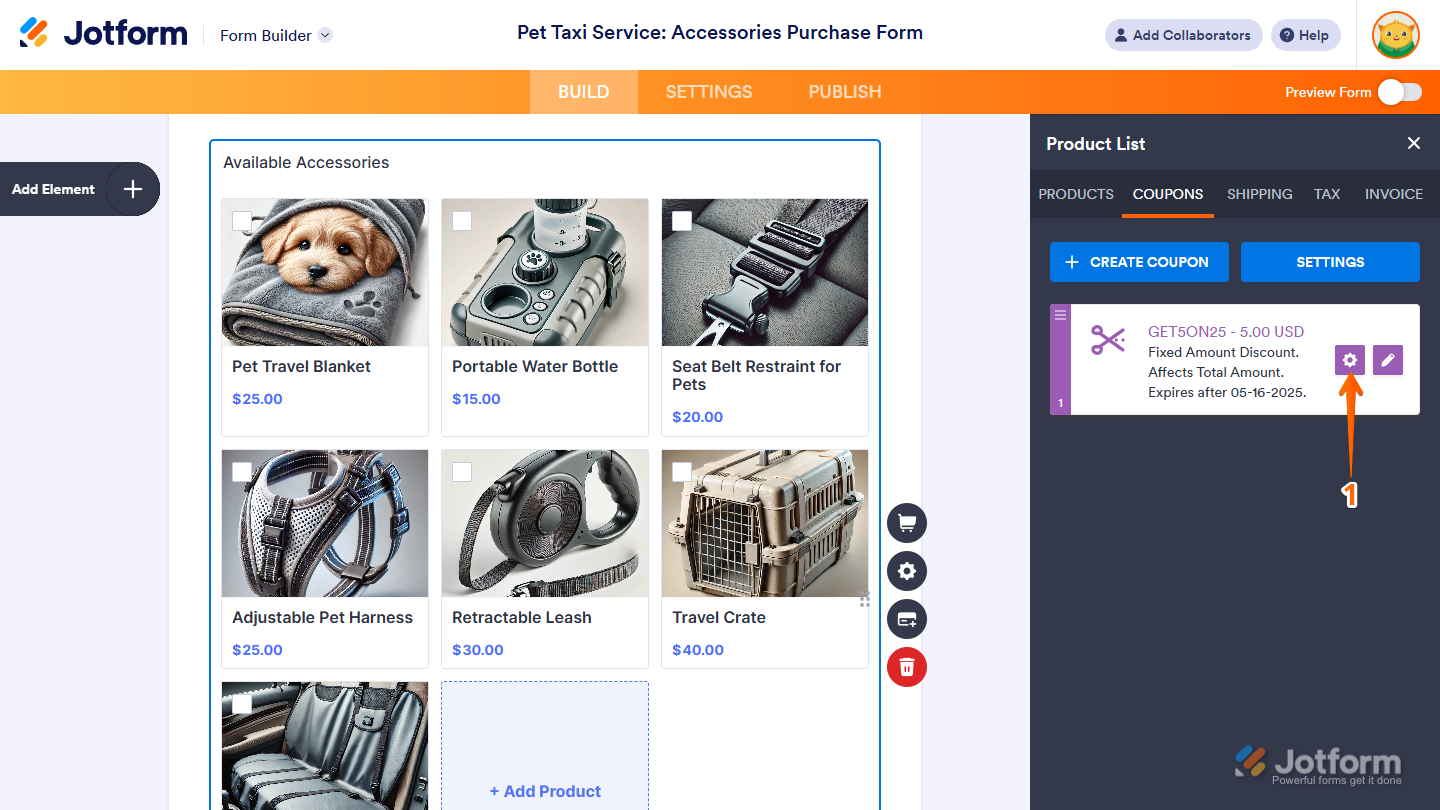Expand the Form Builder dropdown
This screenshot has width=1440, height=810.
point(325,35)
